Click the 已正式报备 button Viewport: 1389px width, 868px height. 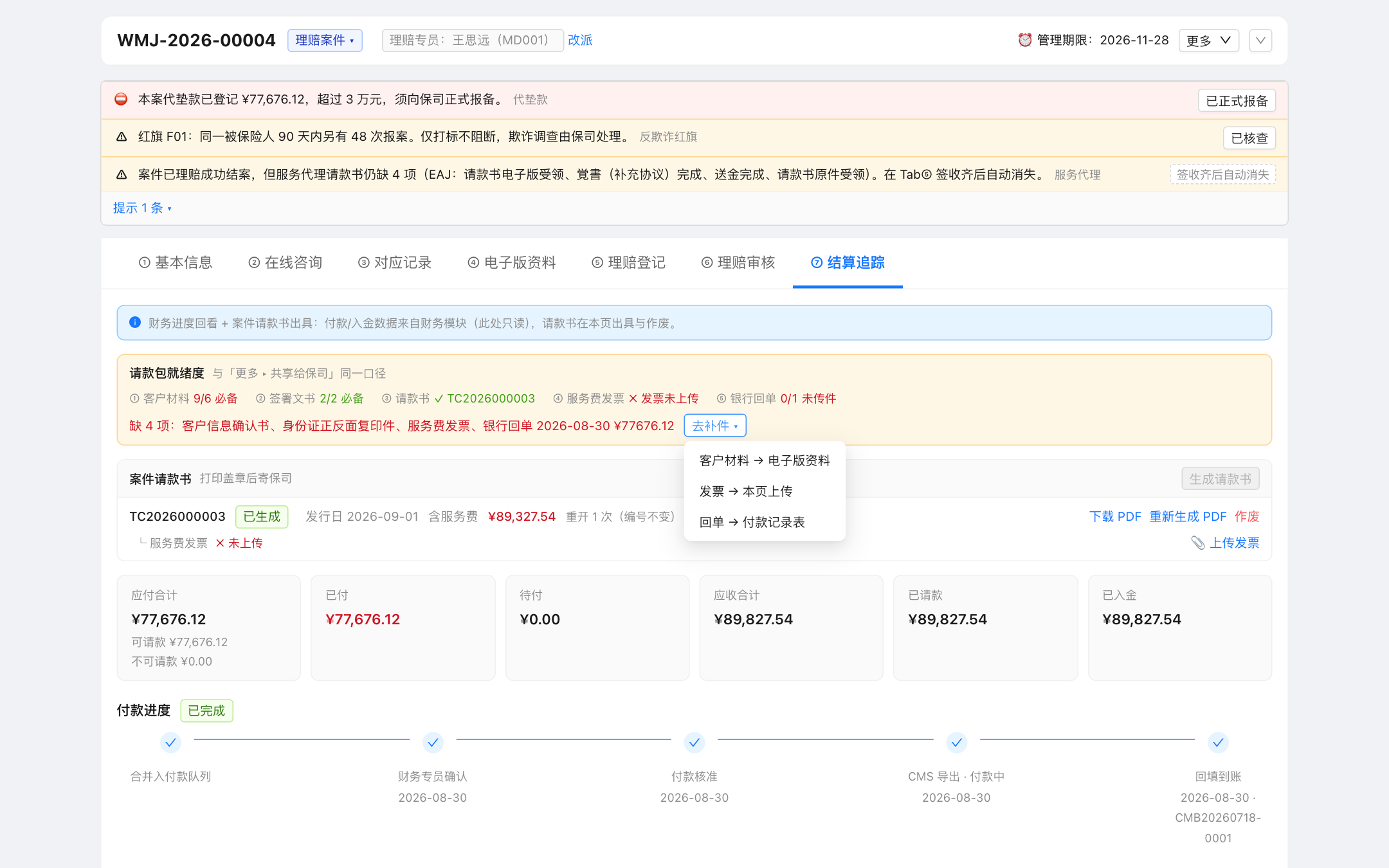point(1237,101)
